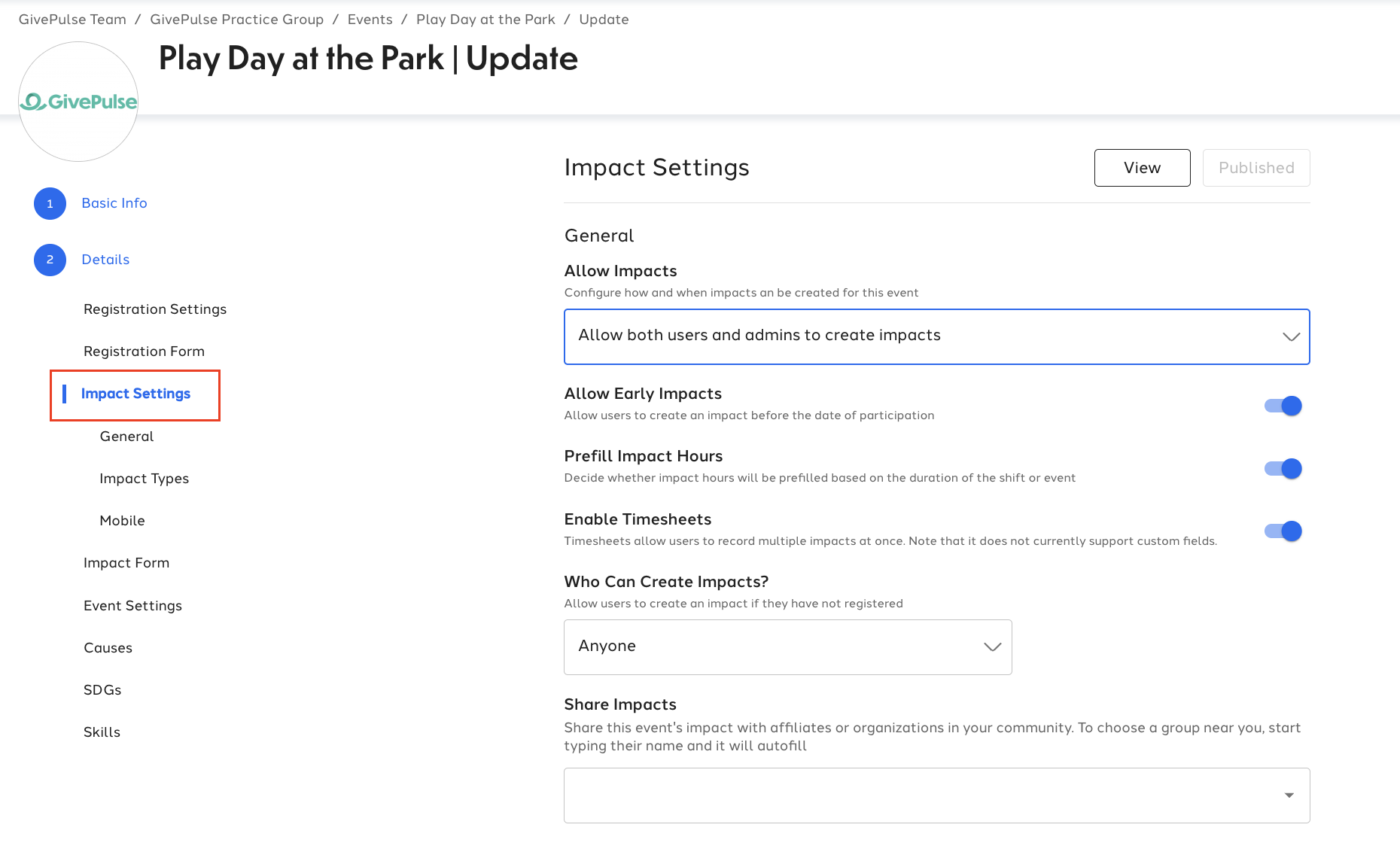Go to the Impact Form section
The width and height of the screenshot is (1400, 861).
click(x=126, y=563)
